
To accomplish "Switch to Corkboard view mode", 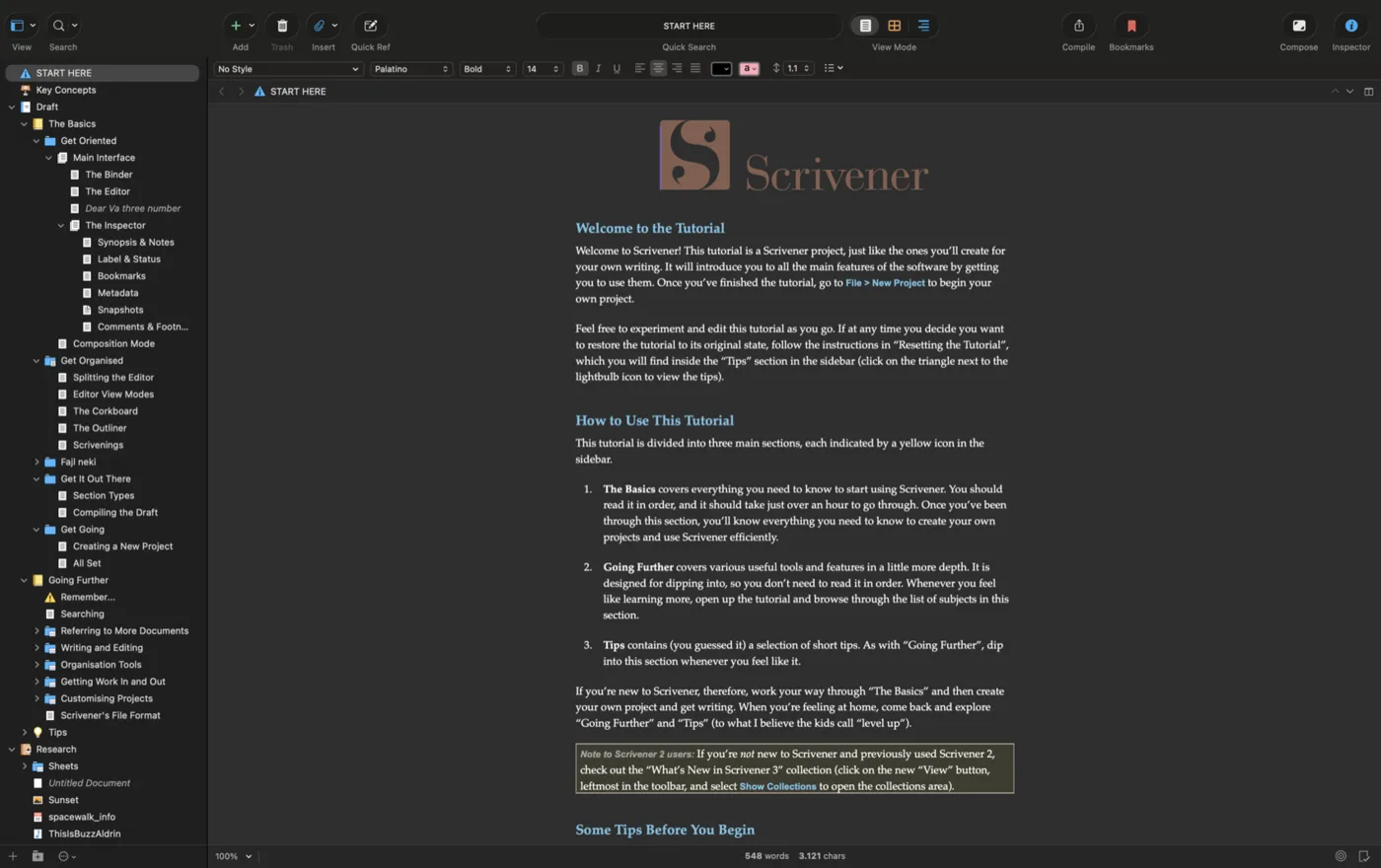I will [895, 26].
